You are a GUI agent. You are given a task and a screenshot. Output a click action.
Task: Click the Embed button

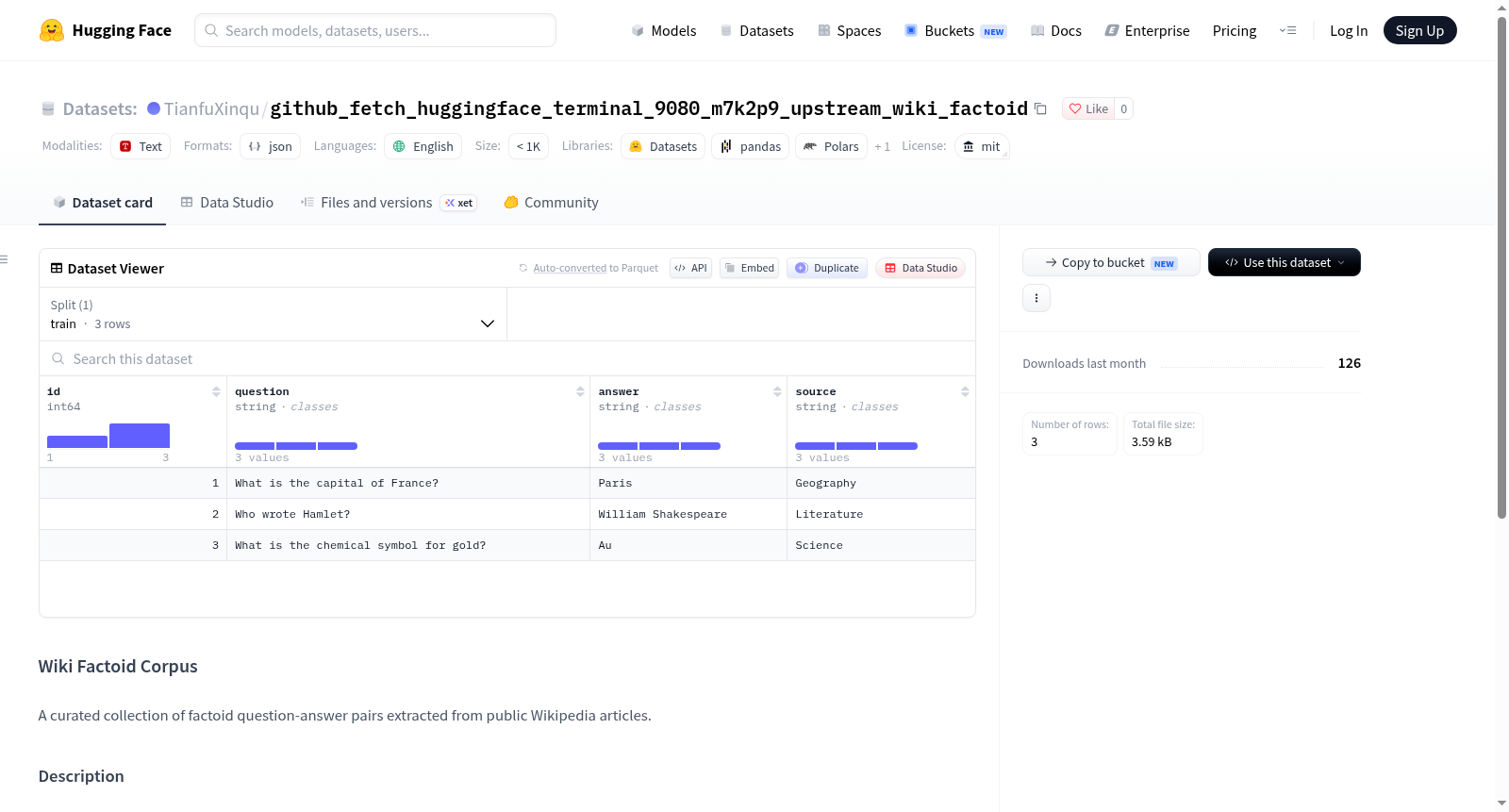tap(750, 268)
